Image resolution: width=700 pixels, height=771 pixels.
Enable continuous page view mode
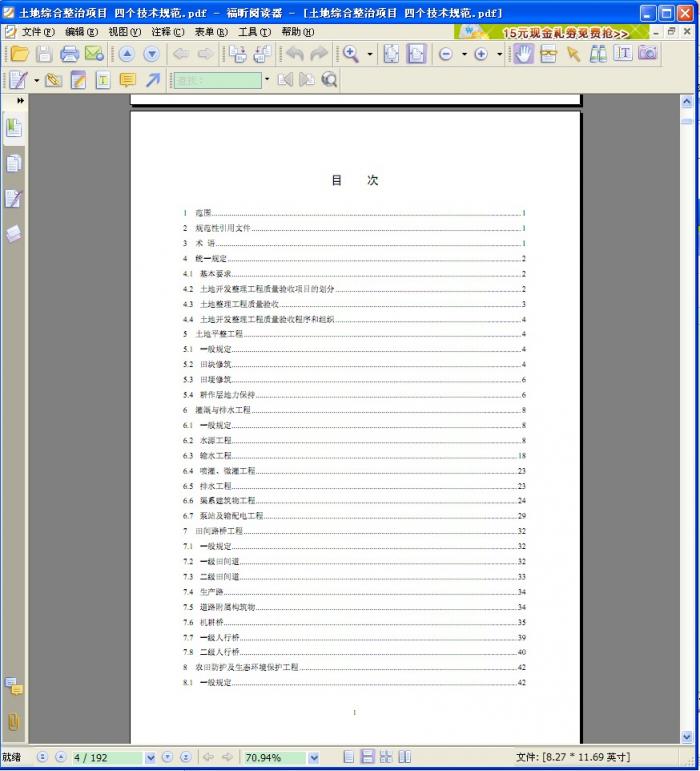367,757
